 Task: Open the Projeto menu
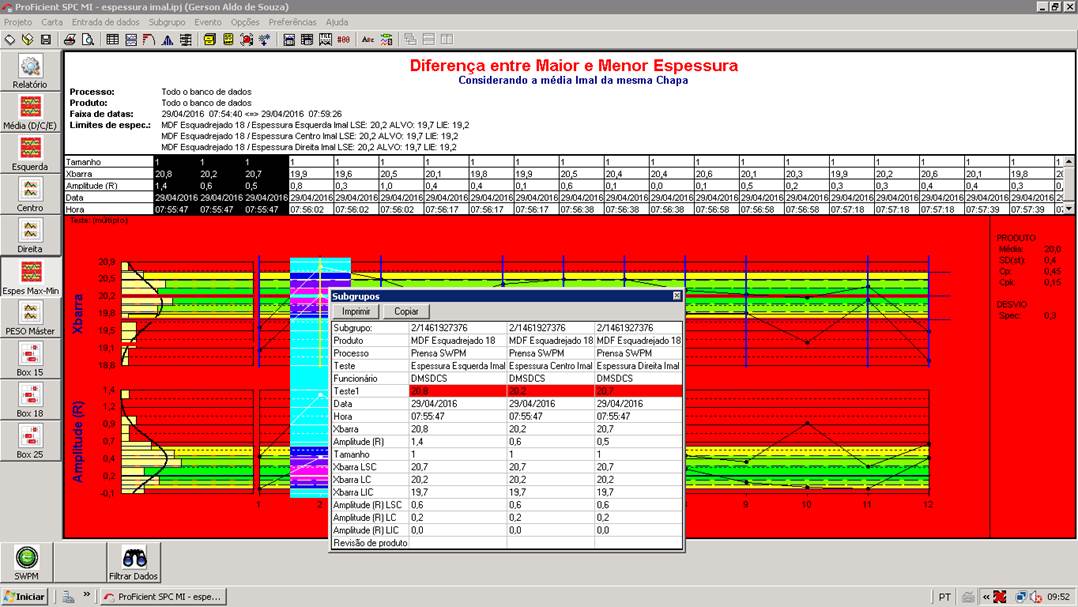(18, 22)
